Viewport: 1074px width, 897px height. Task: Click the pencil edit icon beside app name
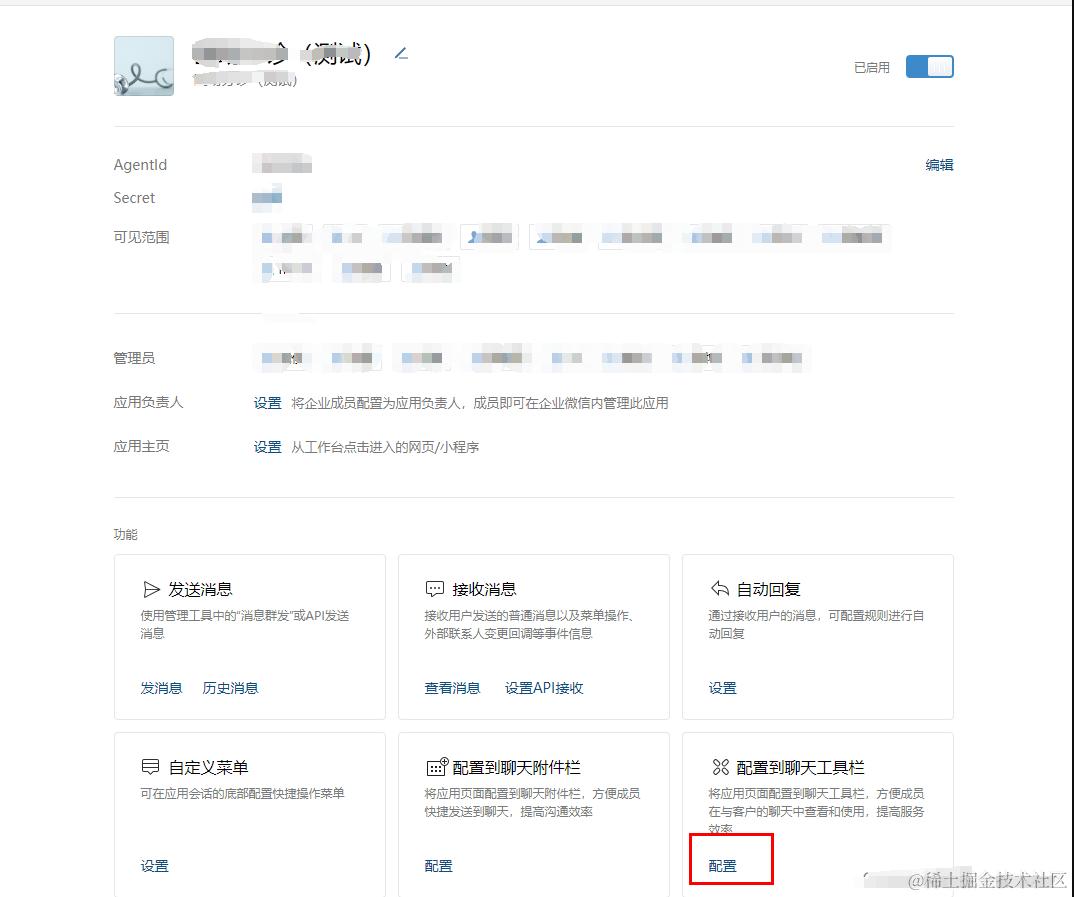coord(401,53)
